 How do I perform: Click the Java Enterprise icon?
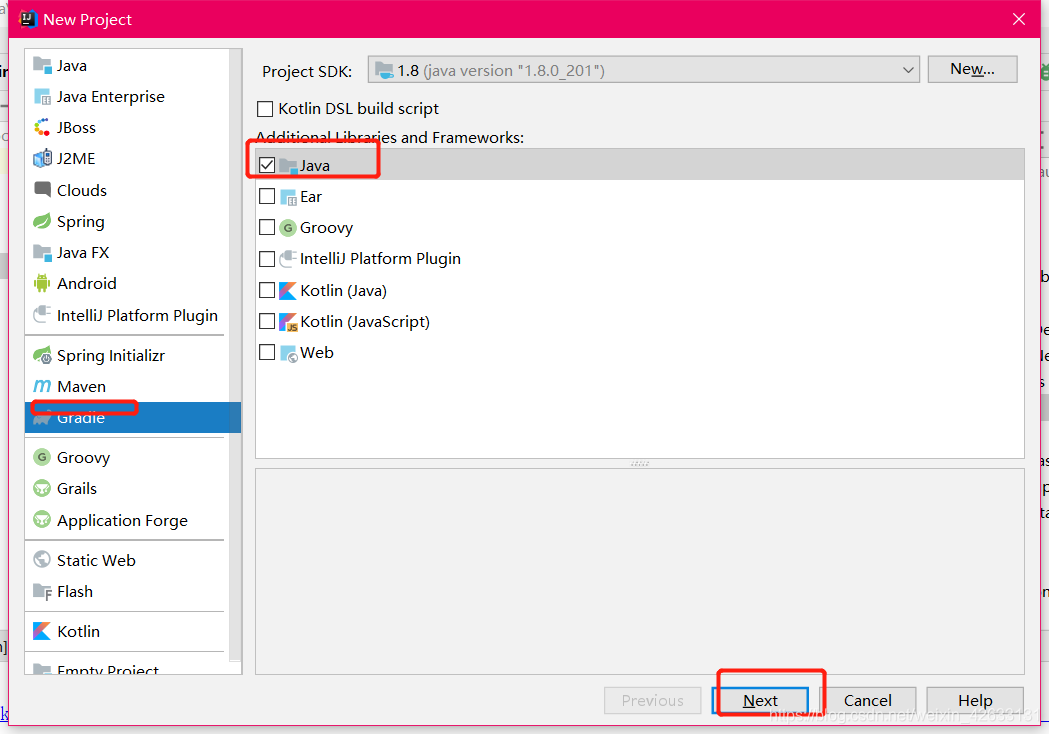42,97
